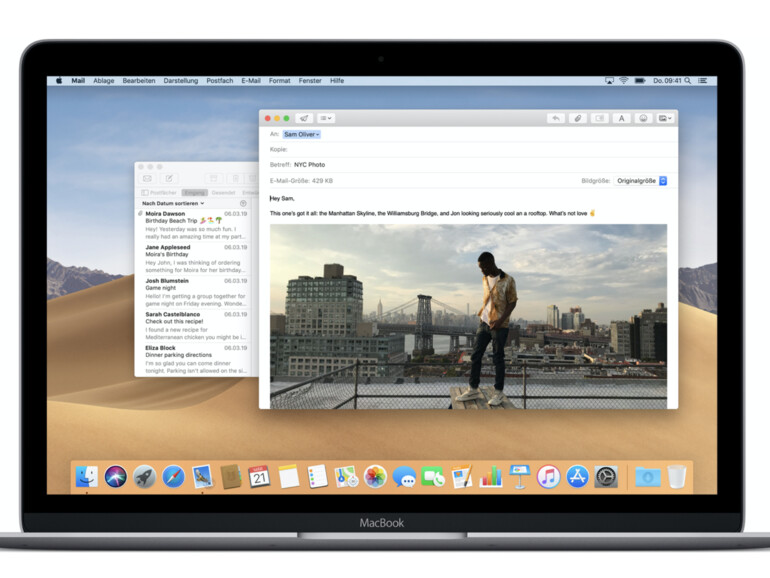Image resolution: width=770 pixels, height=578 pixels.
Task: Click the Kopie field
Action: [468, 149]
